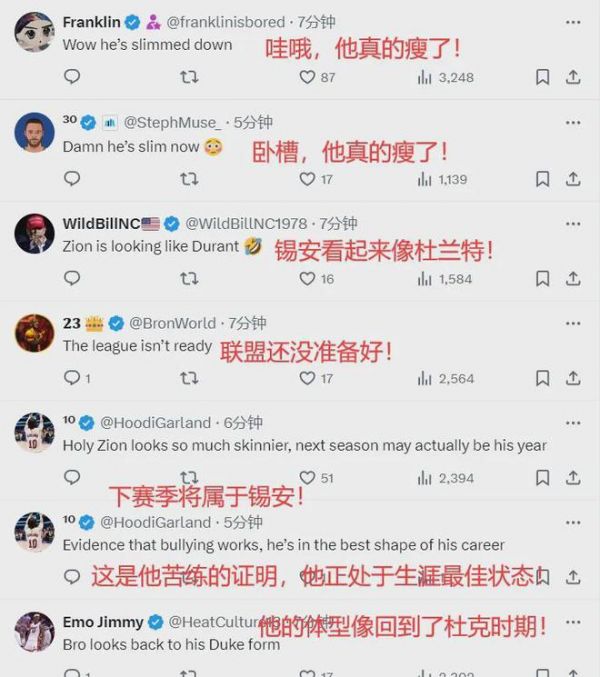Visit the @WildBillNC1978 profile link
This screenshot has height=677, width=600.
click(x=246, y=224)
